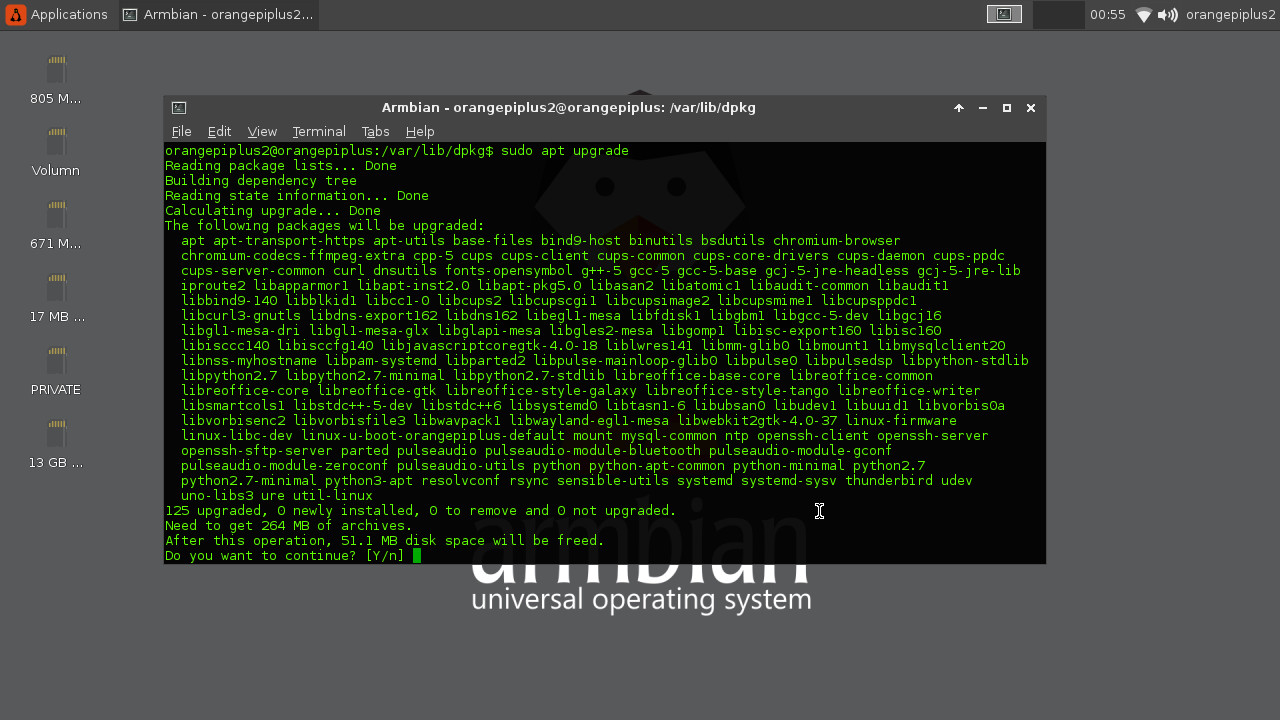Click the [Y/n] prompt cursor
Viewport: 1280px width, 720px height.
coord(417,556)
